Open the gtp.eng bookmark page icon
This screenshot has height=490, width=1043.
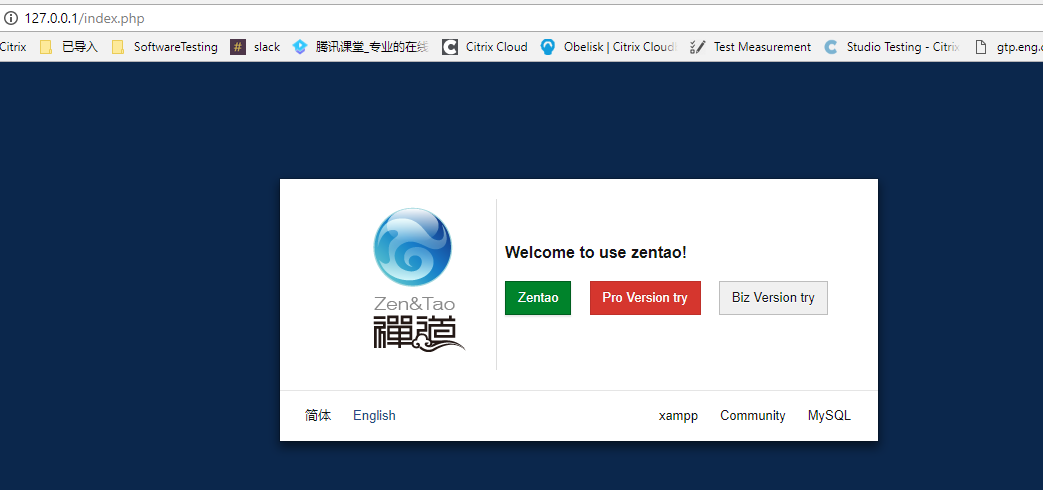pyautogui.click(x=980, y=47)
